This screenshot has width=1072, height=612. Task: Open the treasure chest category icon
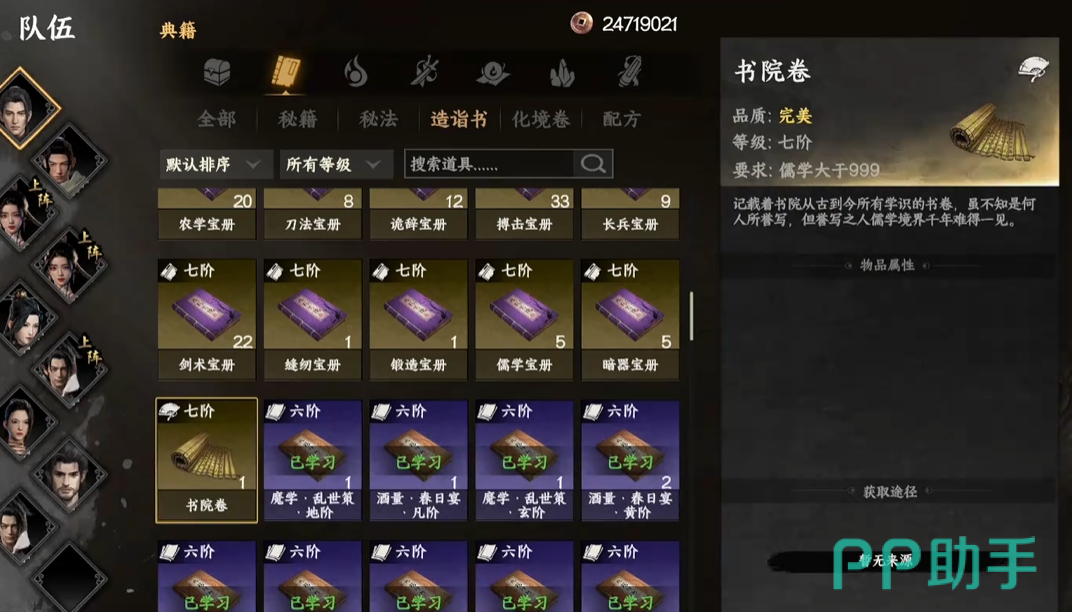coord(217,72)
